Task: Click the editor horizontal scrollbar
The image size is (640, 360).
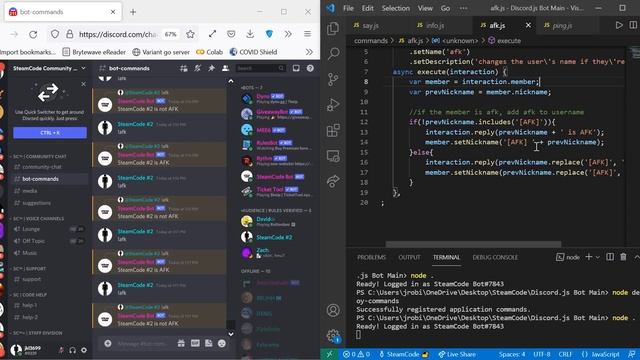Action: click(473, 244)
